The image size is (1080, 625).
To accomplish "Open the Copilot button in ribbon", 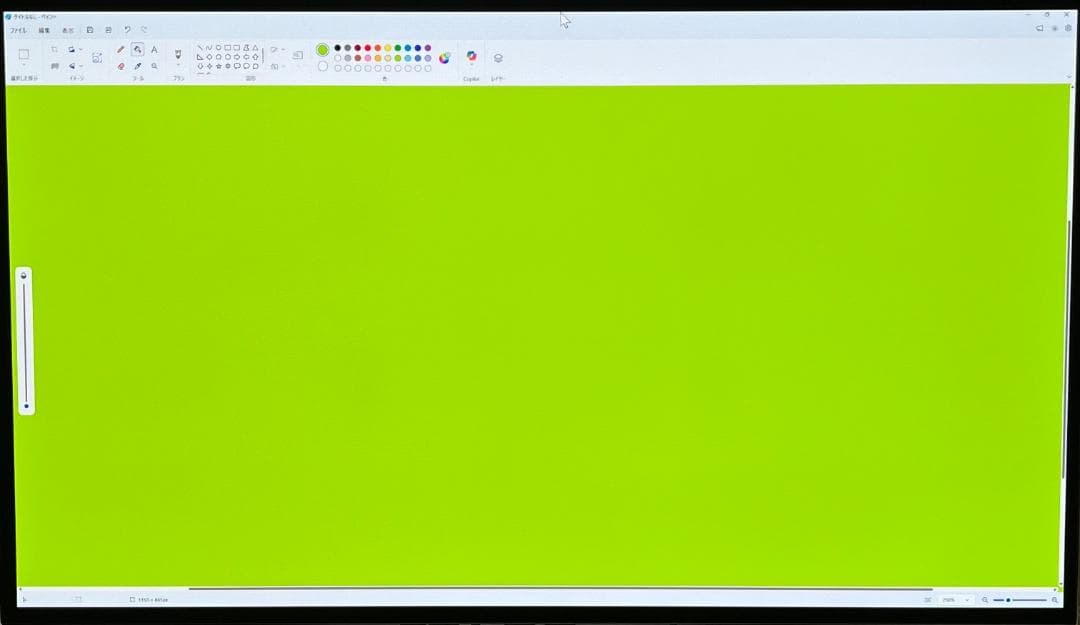I will pos(471,56).
